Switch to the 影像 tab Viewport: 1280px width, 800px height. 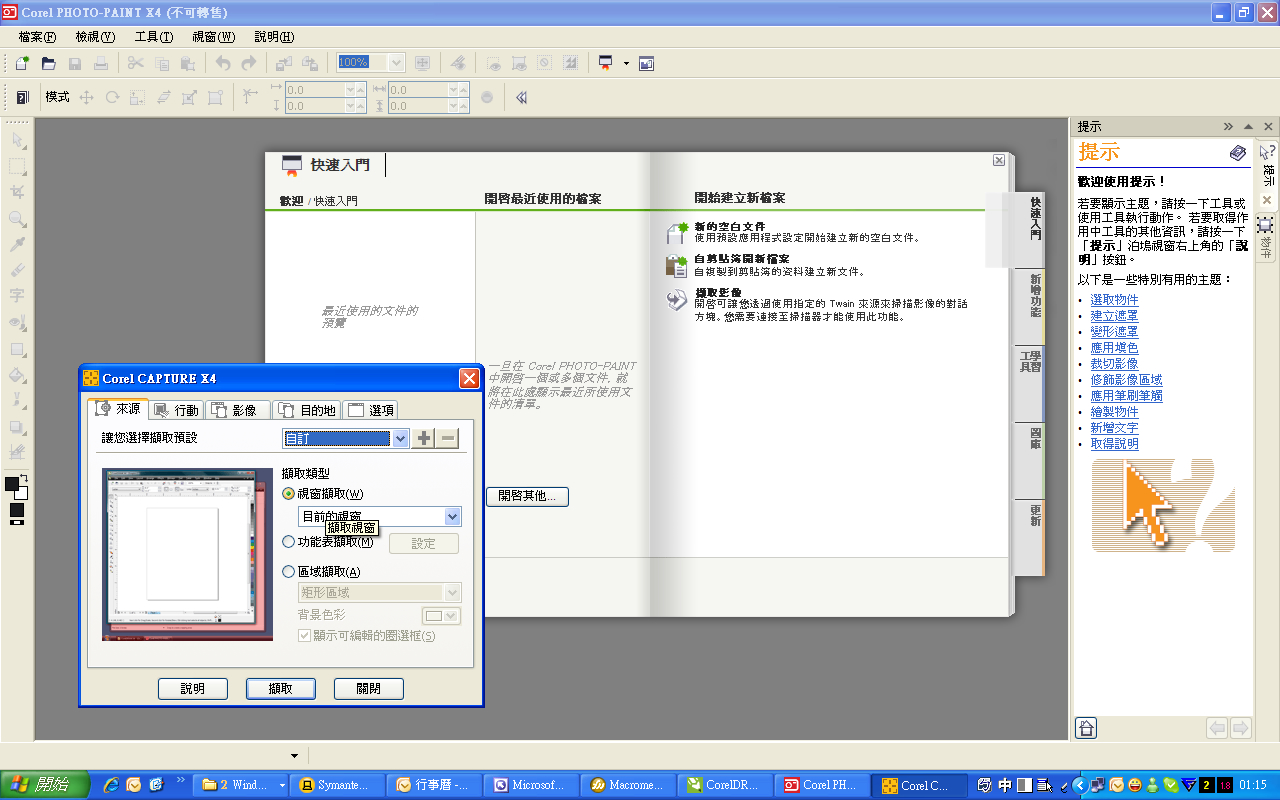pos(238,410)
